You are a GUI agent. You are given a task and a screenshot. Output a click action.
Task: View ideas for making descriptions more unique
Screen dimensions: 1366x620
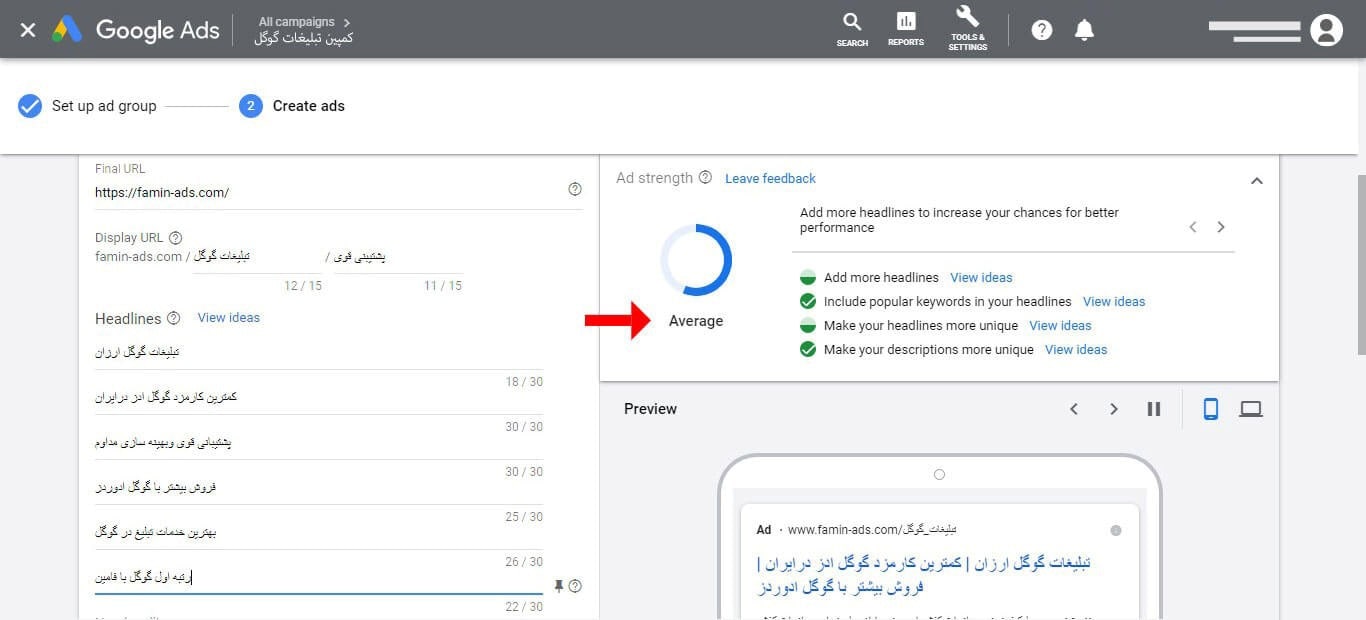[x=1076, y=350]
